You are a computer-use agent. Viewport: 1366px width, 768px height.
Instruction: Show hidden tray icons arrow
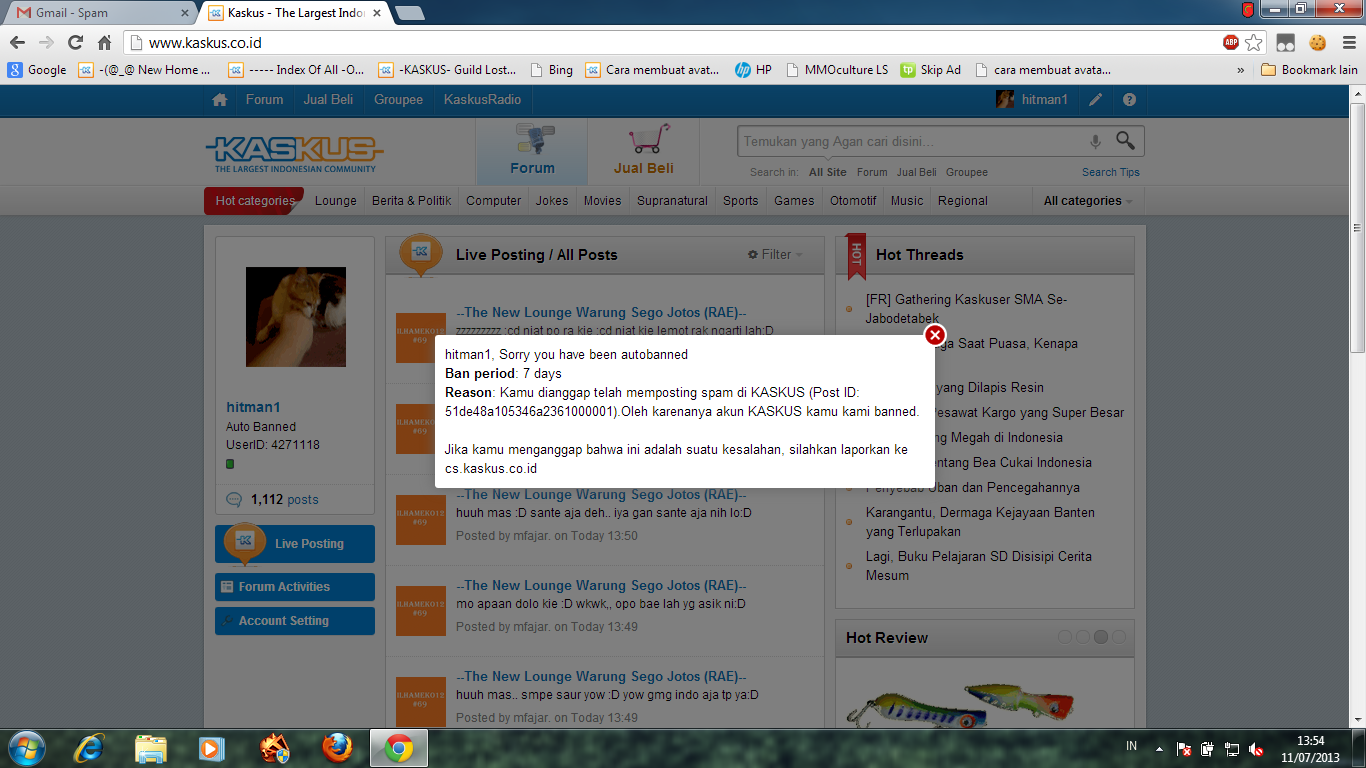pyautogui.click(x=1159, y=748)
